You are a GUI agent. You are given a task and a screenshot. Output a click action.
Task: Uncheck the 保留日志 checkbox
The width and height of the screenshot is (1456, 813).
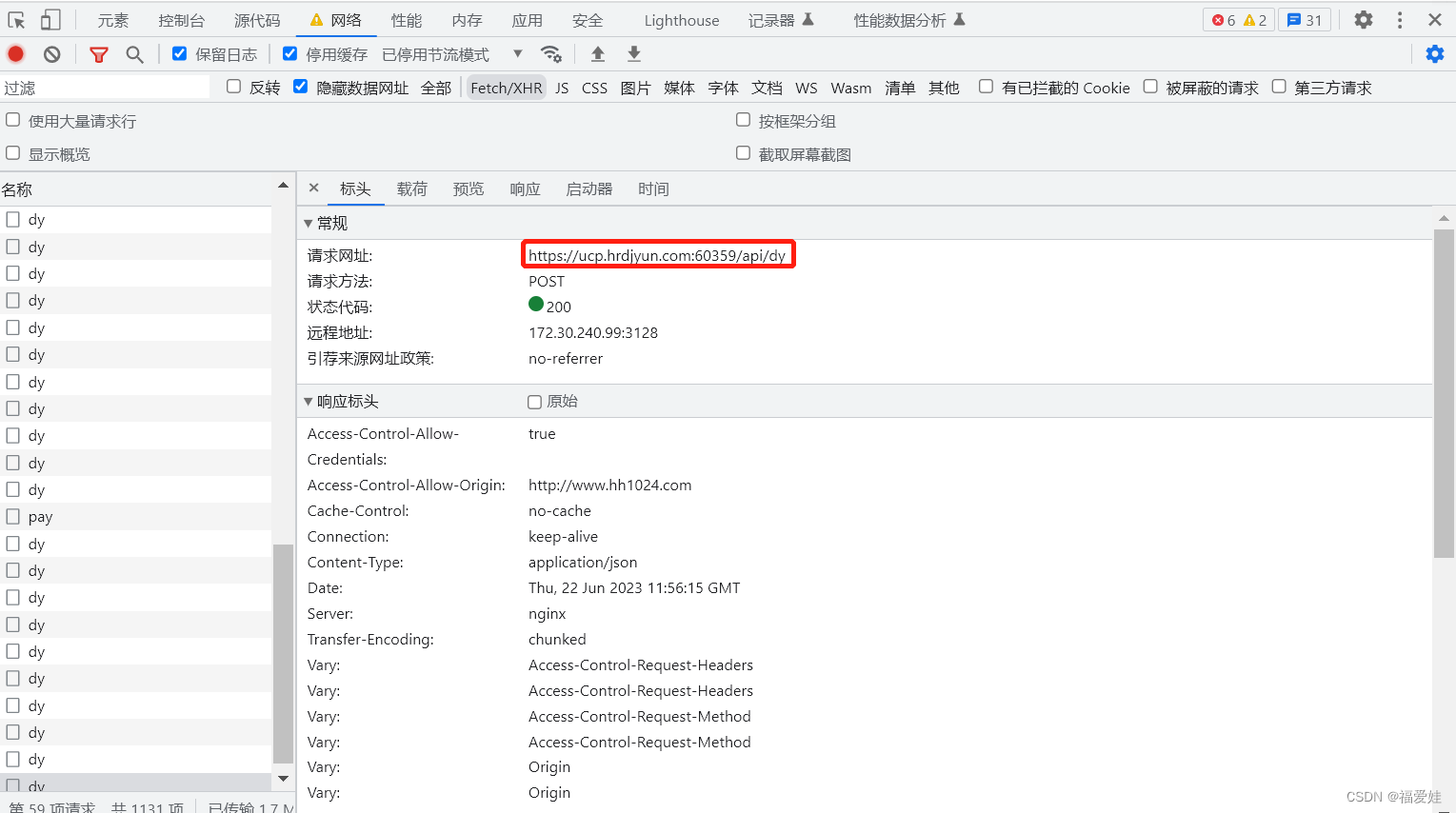click(179, 53)
